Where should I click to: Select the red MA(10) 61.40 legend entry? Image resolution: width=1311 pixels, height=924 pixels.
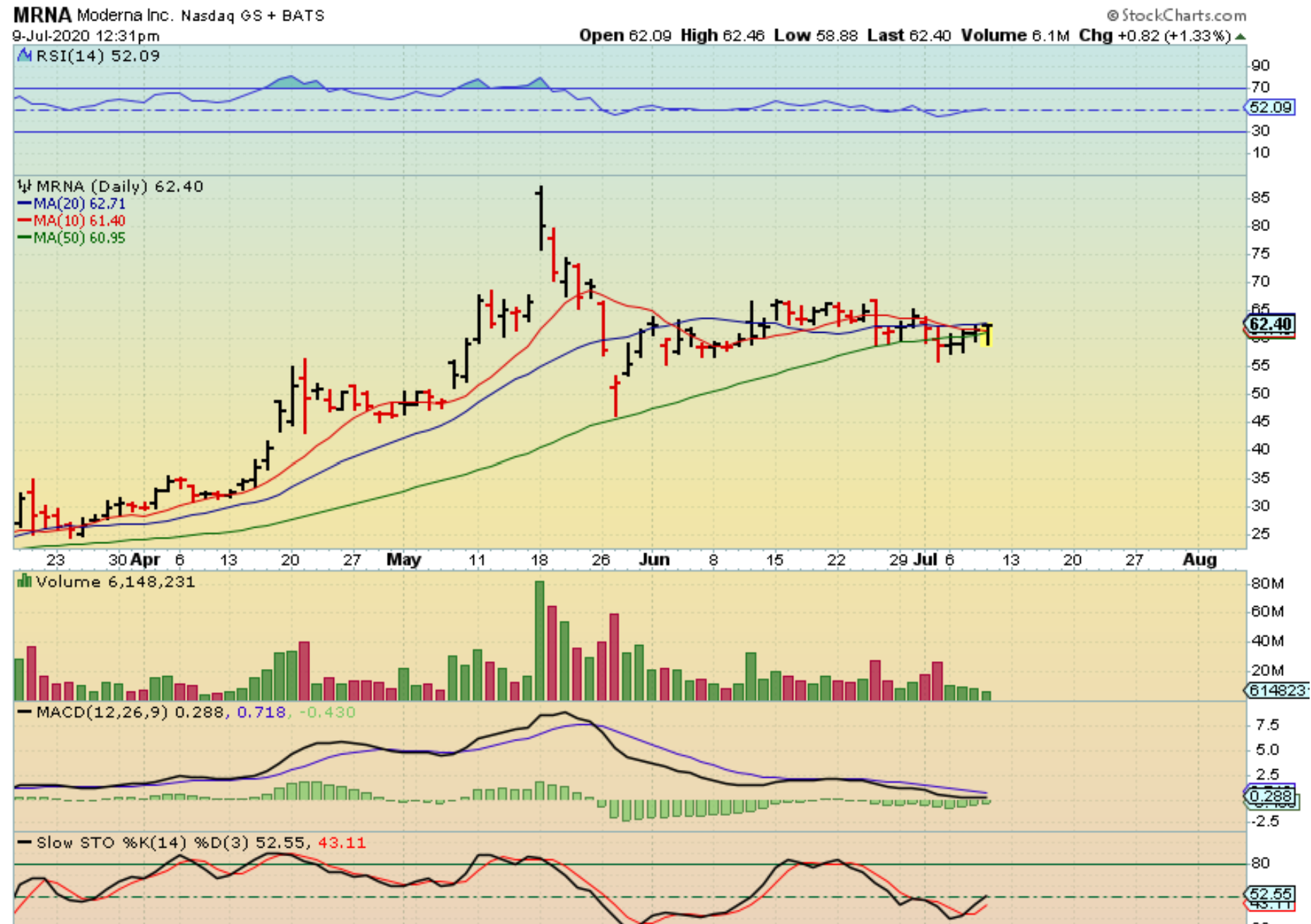(71, 220)
